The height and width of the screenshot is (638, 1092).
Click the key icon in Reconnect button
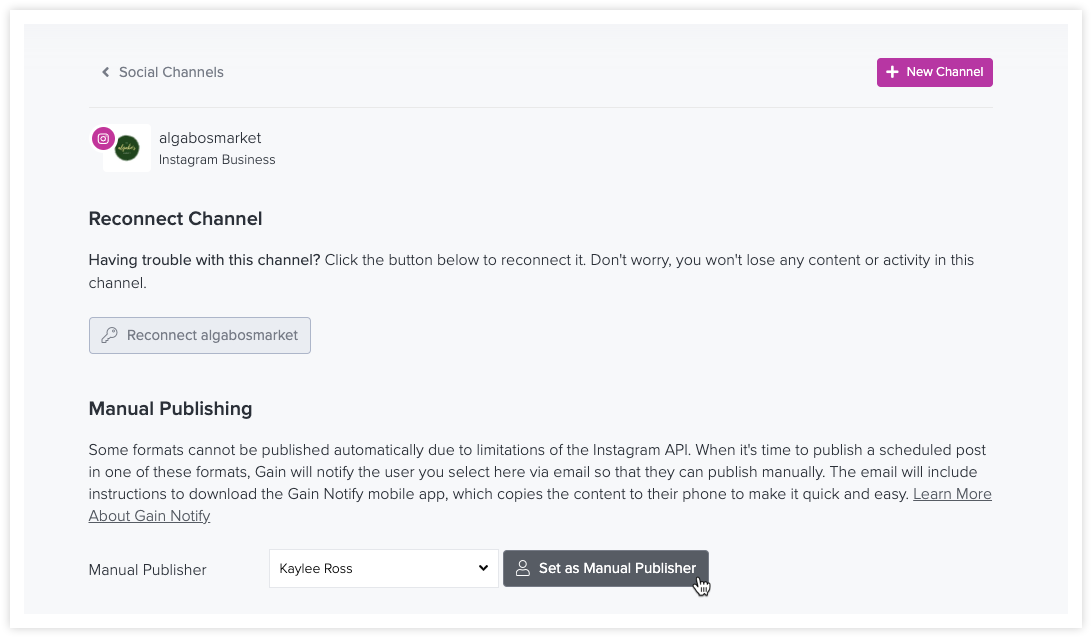click(109, 336)
